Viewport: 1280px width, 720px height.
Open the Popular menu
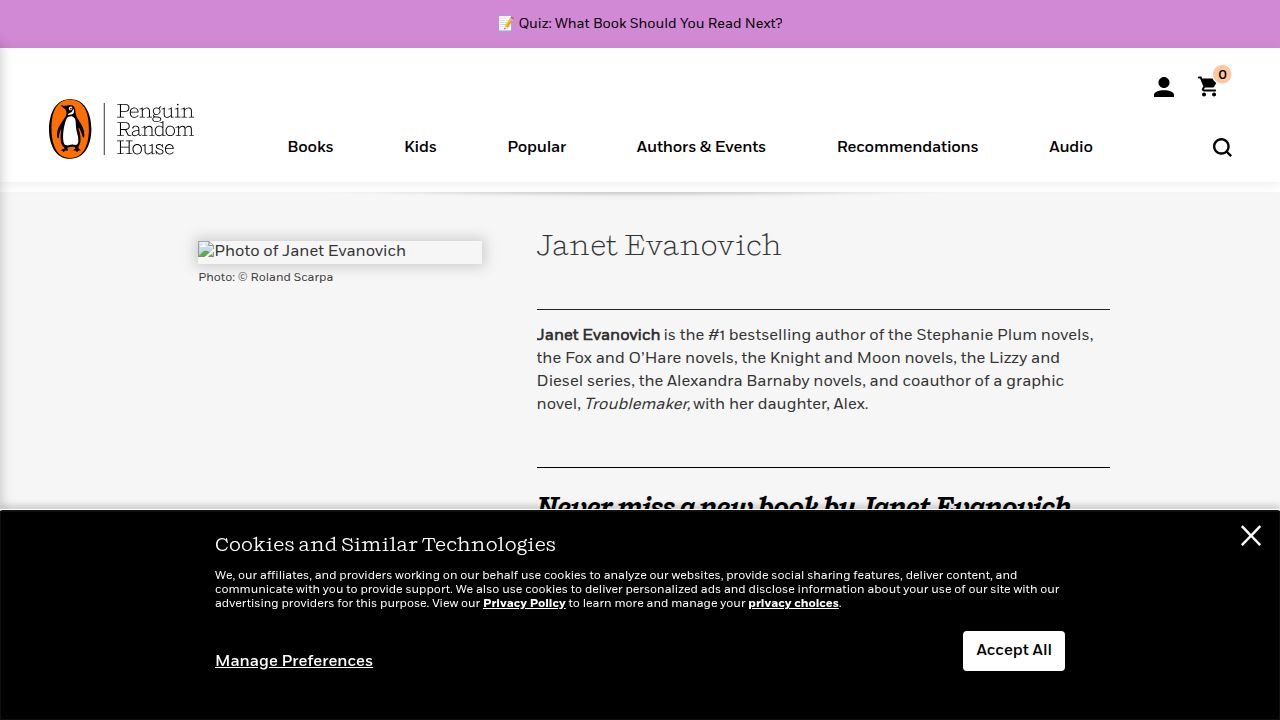pos(537,147)
